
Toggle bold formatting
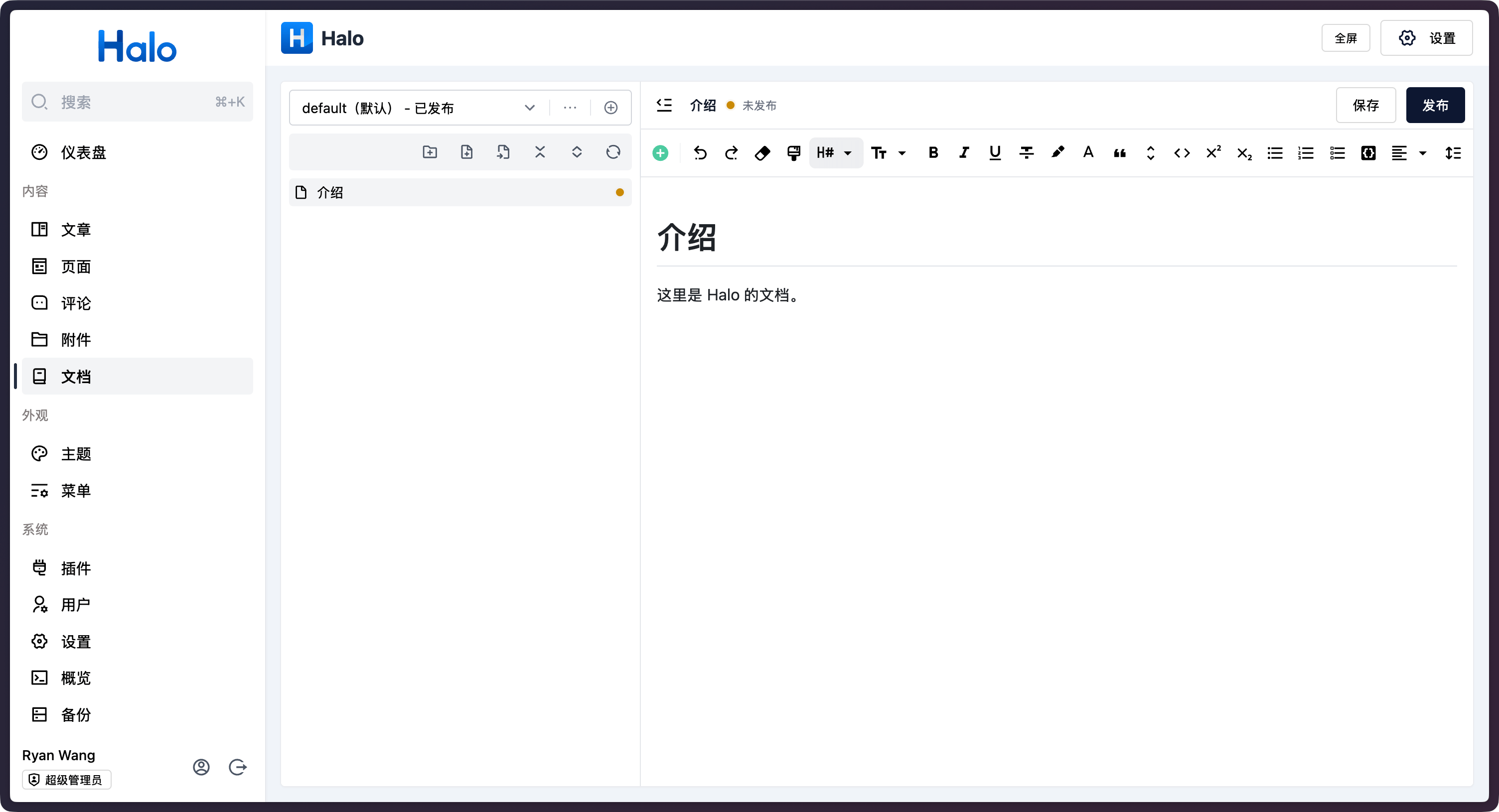(933, 153)
